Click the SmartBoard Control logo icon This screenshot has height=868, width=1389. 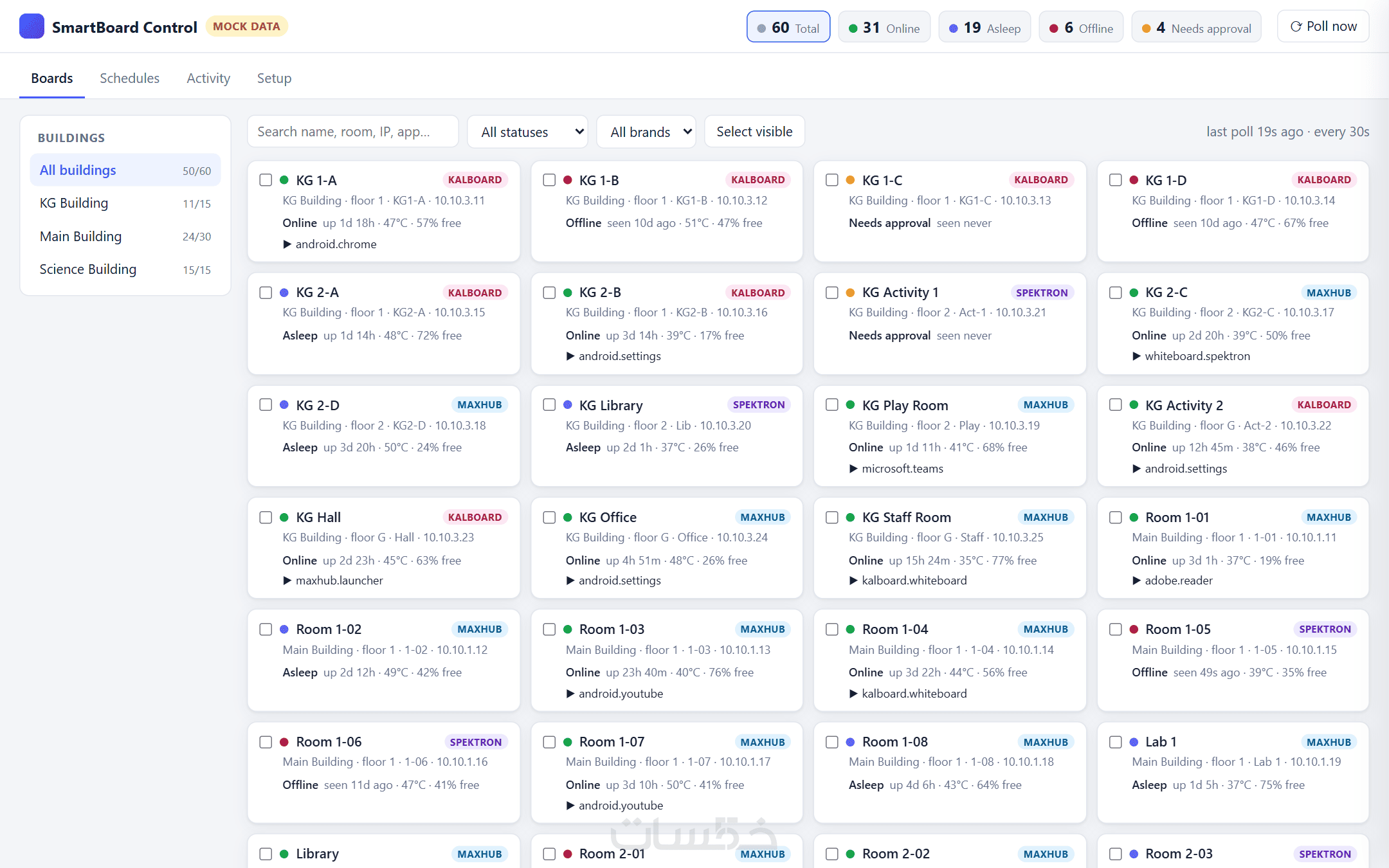coord(32,26)
